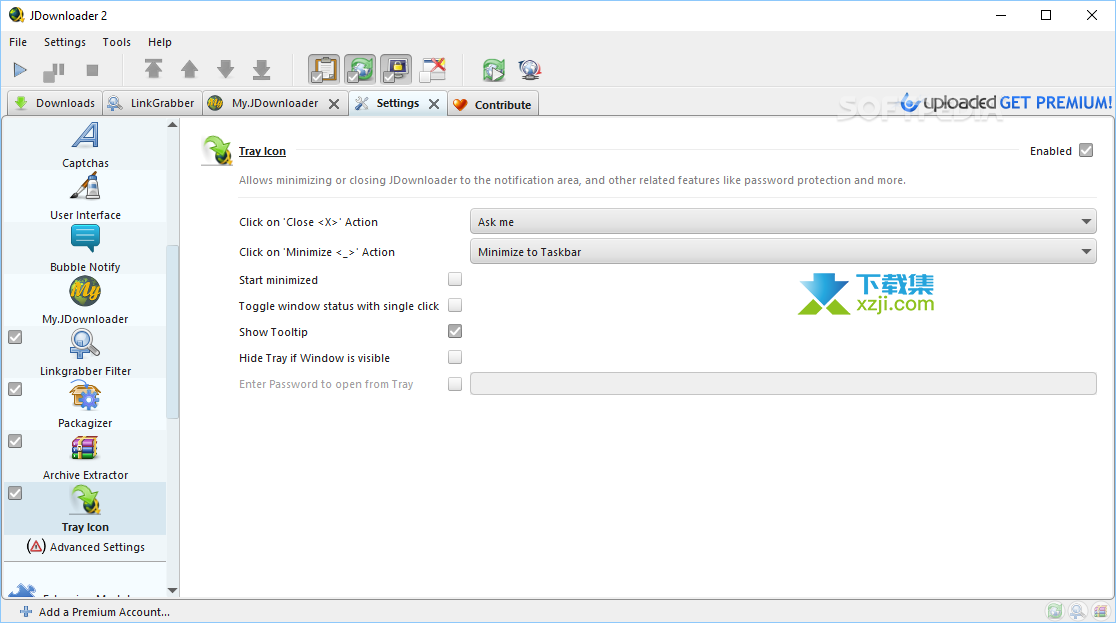Open User Interface settings section
1116x623 pixels.
click(x=85, y=197)
